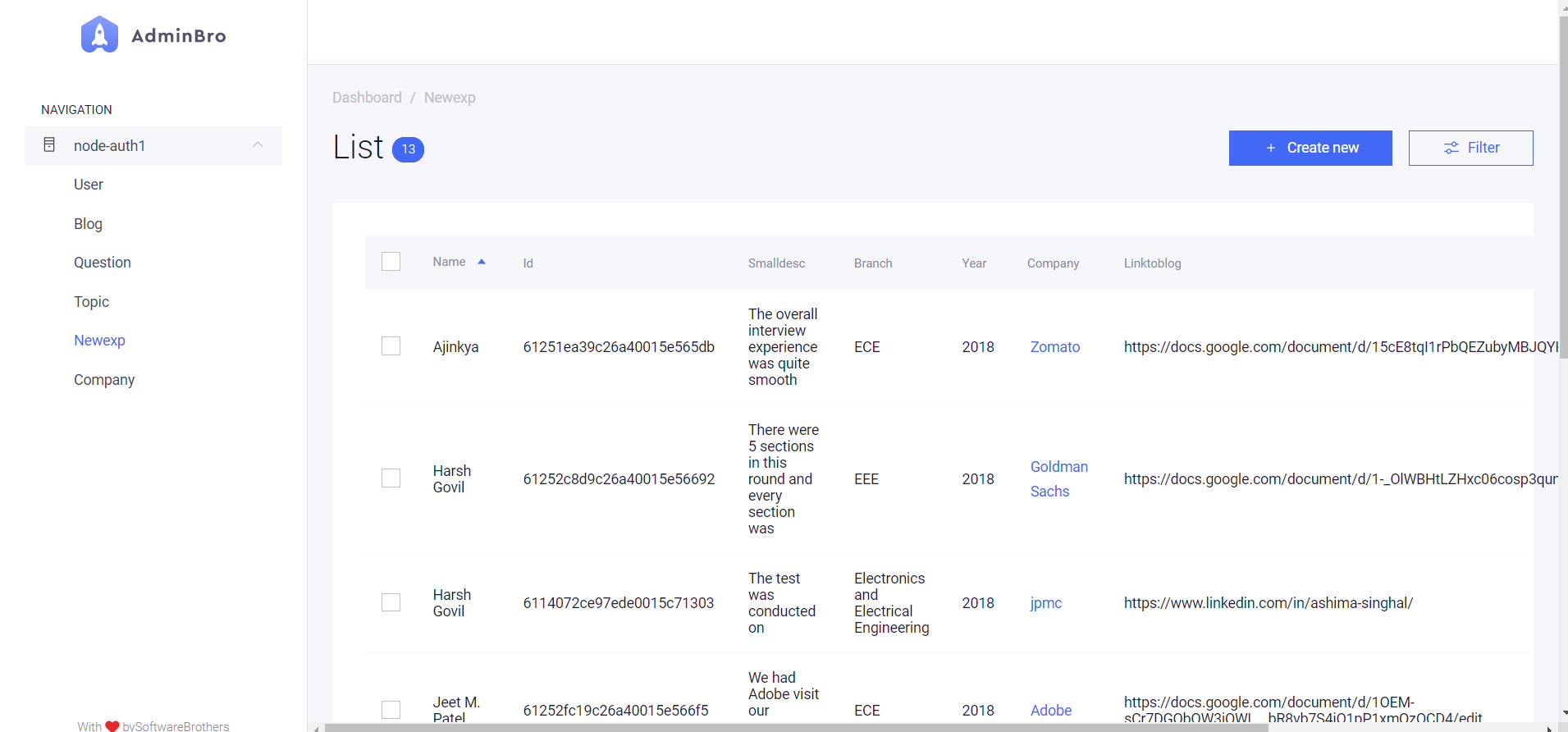Click the ashima-singhal LinkedIn URL
Viewport: 1568px width, 732px height.
click(1269, 603)
